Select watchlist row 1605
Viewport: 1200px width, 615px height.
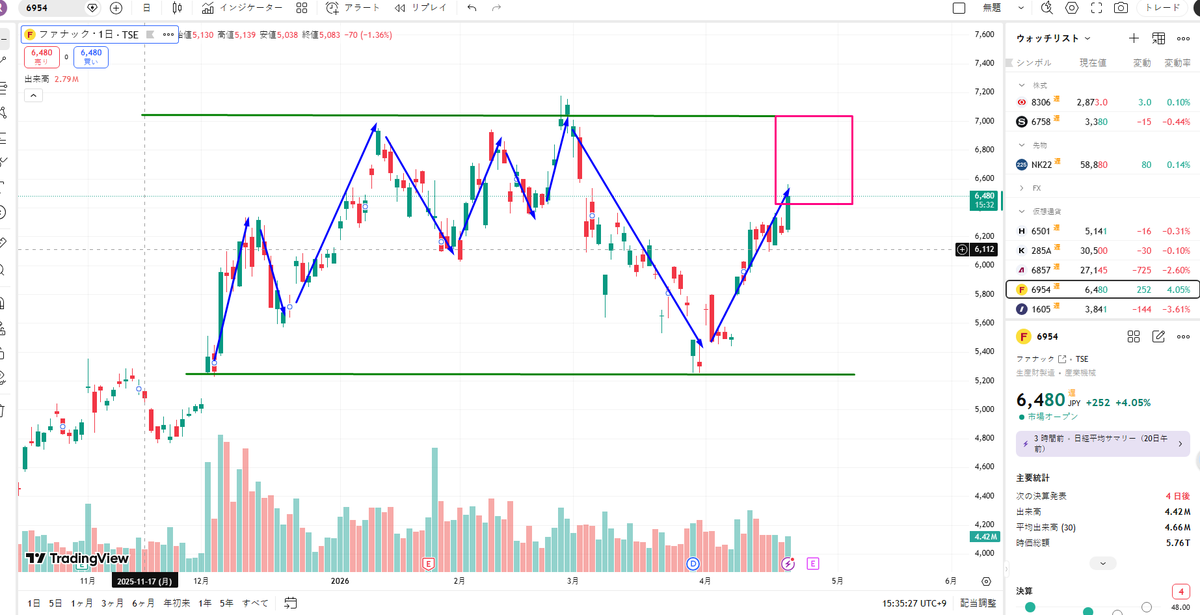pyautogui.click(x=1103, y=309)
